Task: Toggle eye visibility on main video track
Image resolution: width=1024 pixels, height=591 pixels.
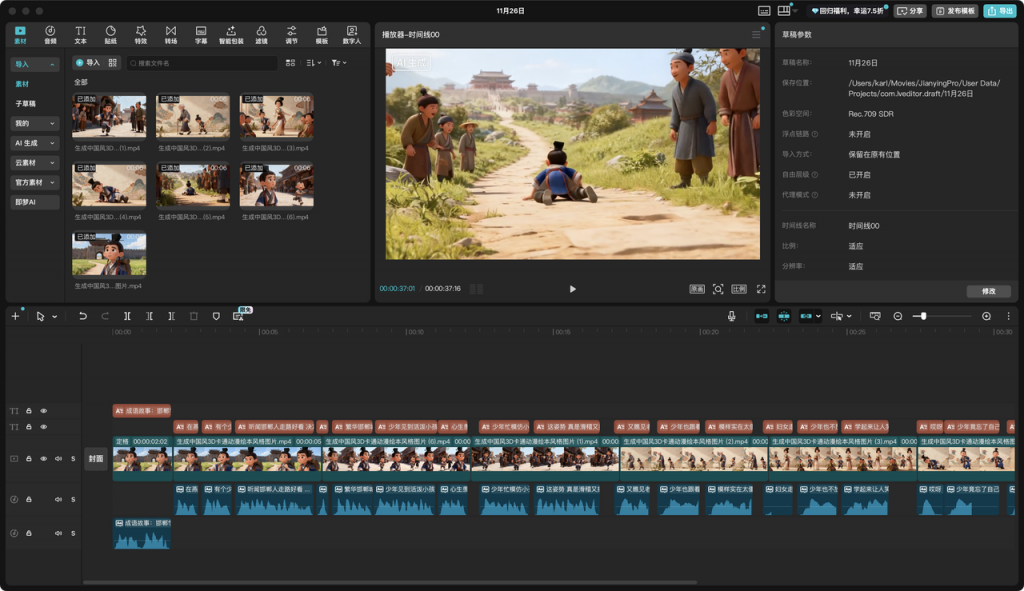Action: pos(43,459)
